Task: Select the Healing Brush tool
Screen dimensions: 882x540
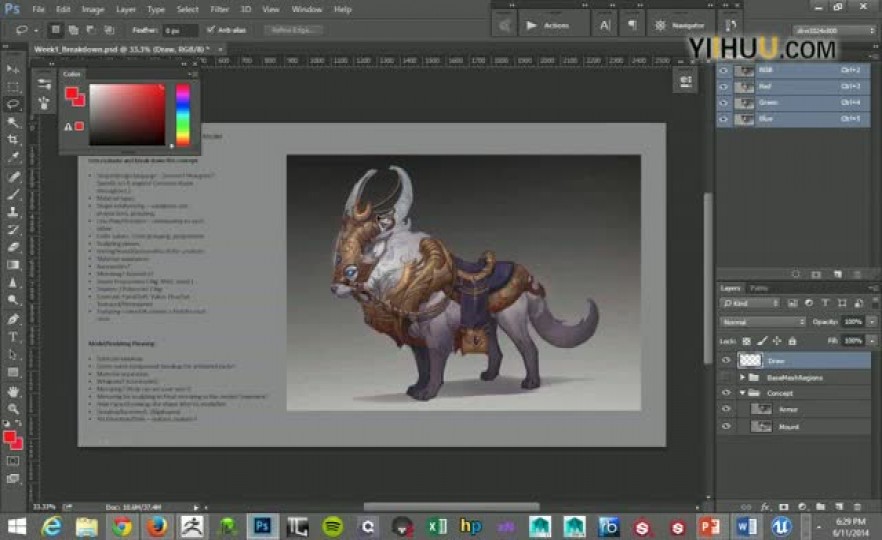Action: coord(12,177)
